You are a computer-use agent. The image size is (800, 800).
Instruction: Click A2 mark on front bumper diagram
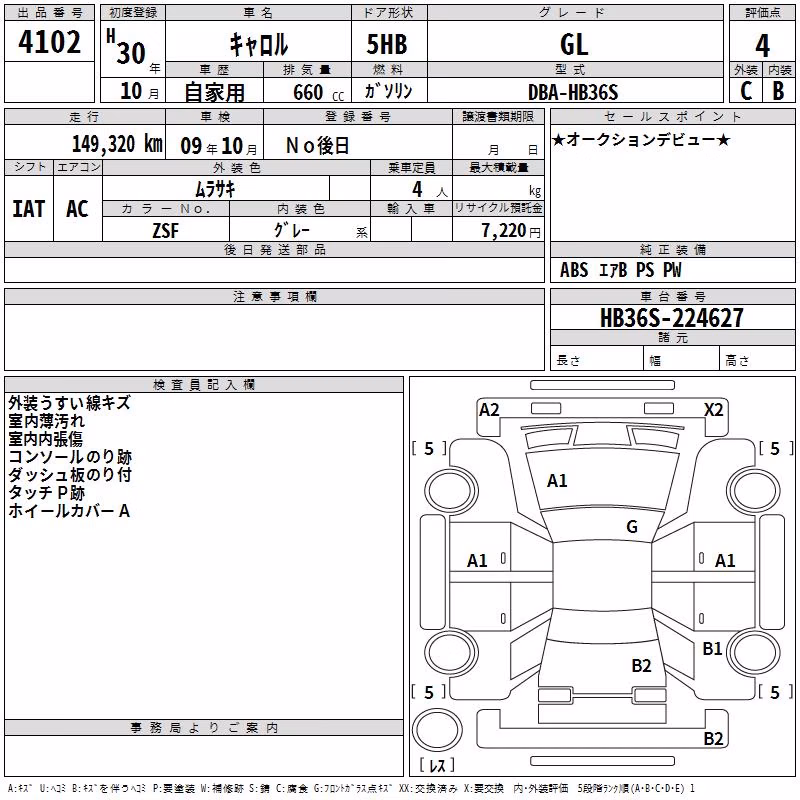click(489, 410)
